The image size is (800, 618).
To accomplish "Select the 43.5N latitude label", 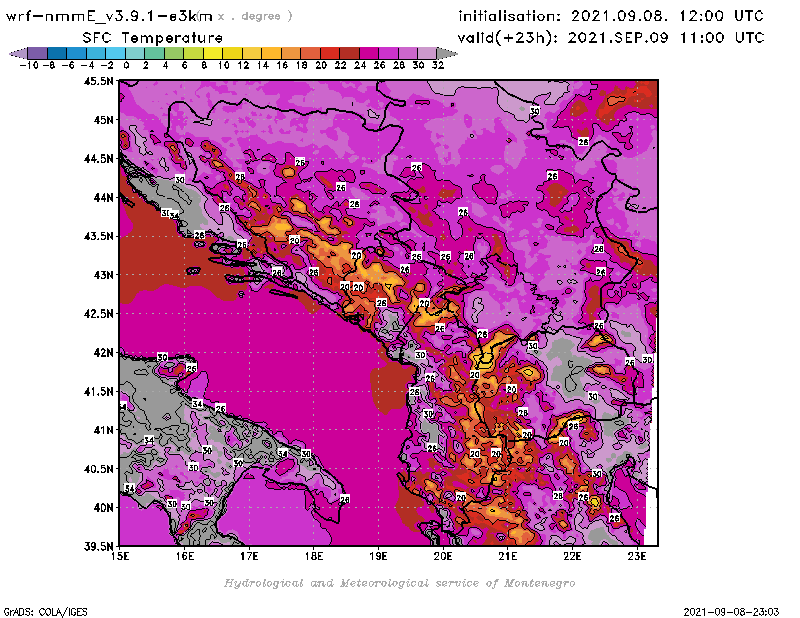I will (98, 236).
